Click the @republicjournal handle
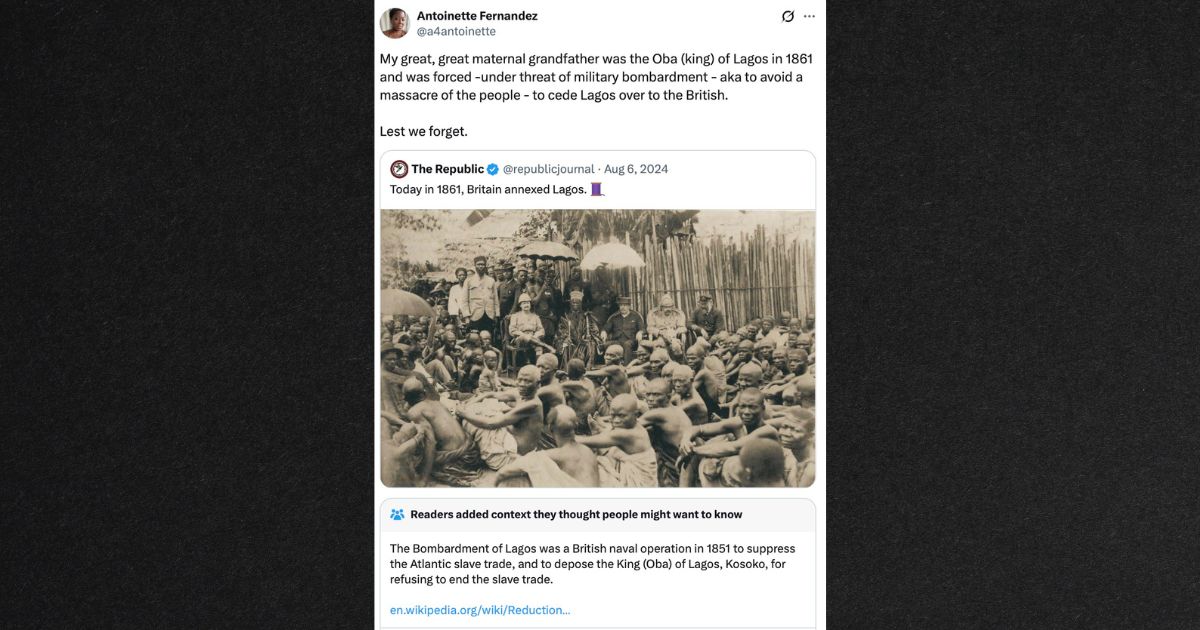1200x630 pixels. tap(549, 169)
